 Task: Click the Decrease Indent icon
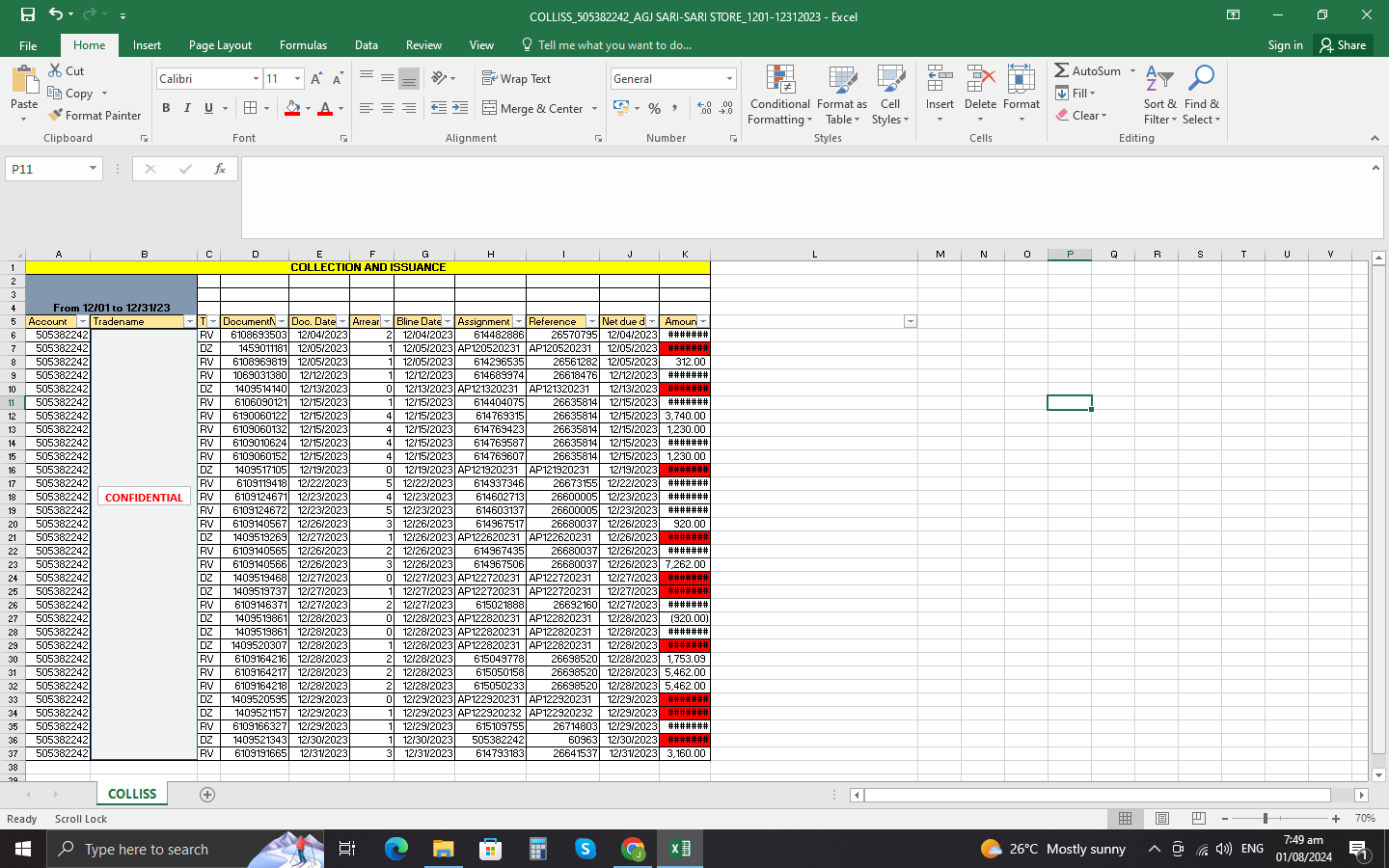(x=439, y=108)
